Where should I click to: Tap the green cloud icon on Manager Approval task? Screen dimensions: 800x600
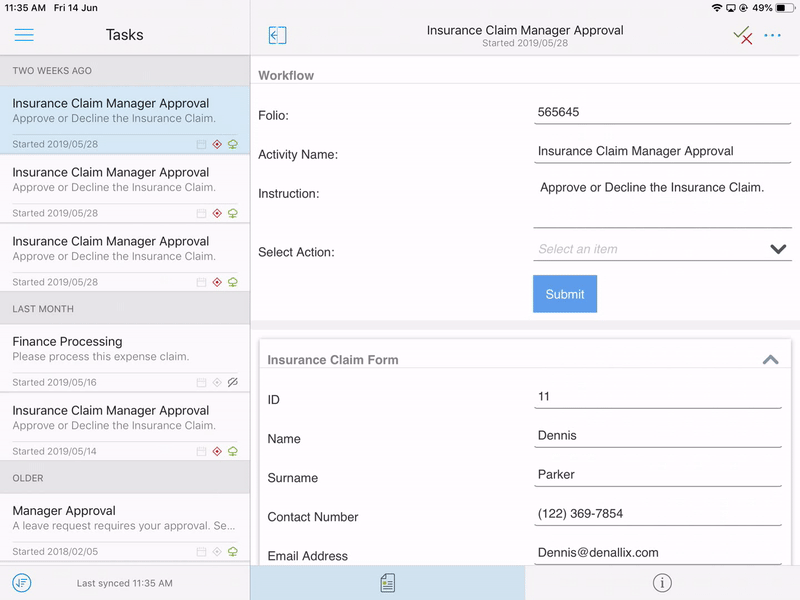click(233, 551)
